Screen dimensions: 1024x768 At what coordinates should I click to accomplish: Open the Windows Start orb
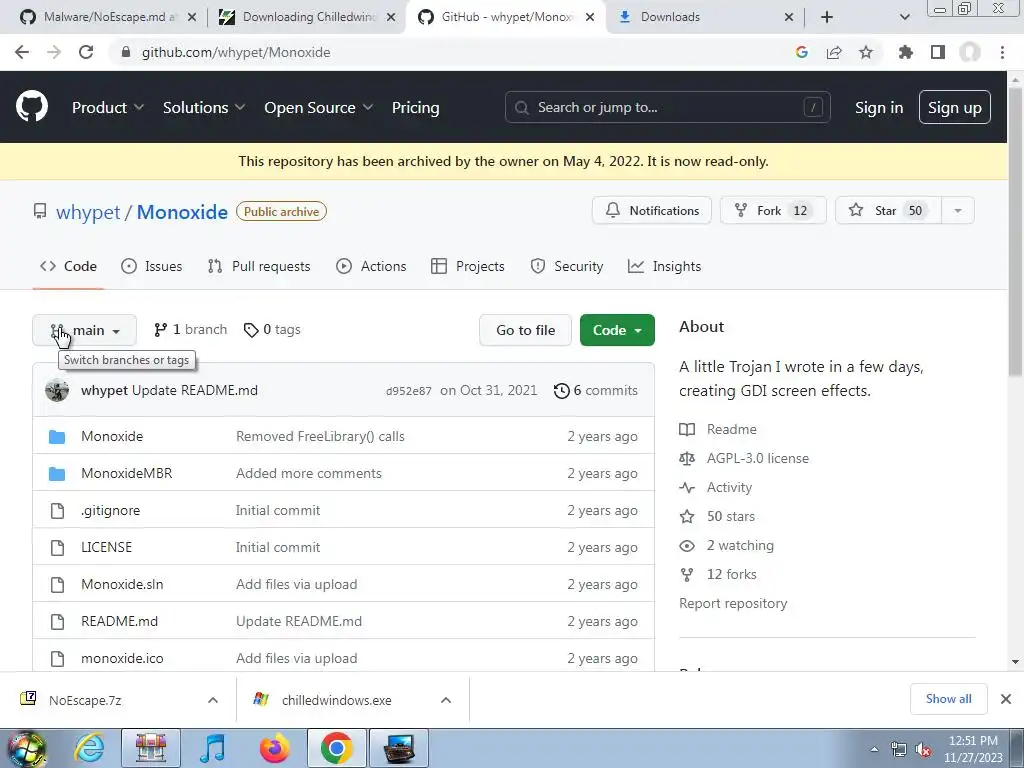pos(26,748)
